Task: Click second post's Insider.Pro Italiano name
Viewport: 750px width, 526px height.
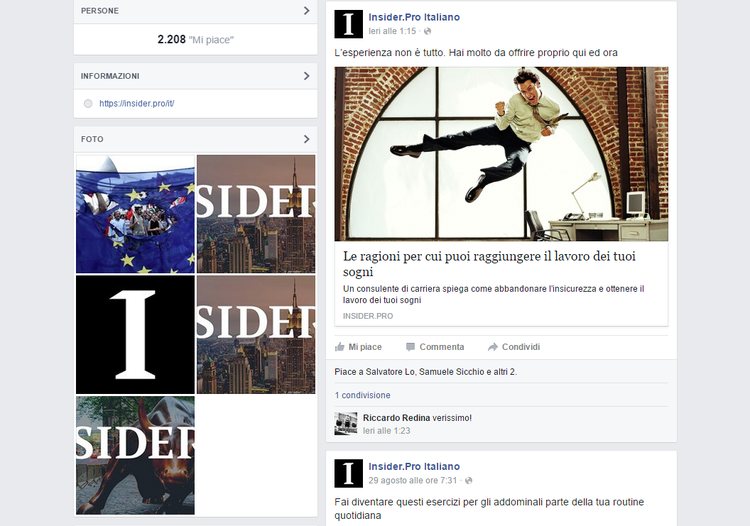Action: (x=414, y=467)
